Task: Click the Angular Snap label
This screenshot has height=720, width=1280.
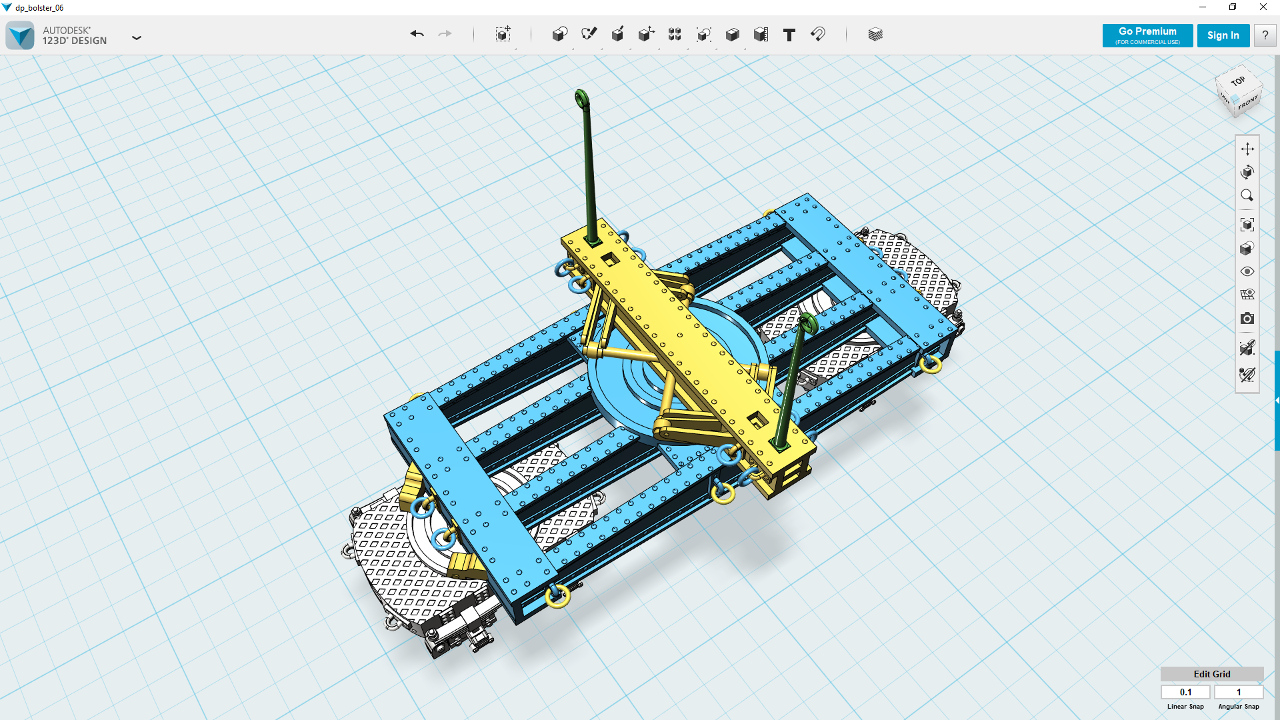Action: (1238, 707)
